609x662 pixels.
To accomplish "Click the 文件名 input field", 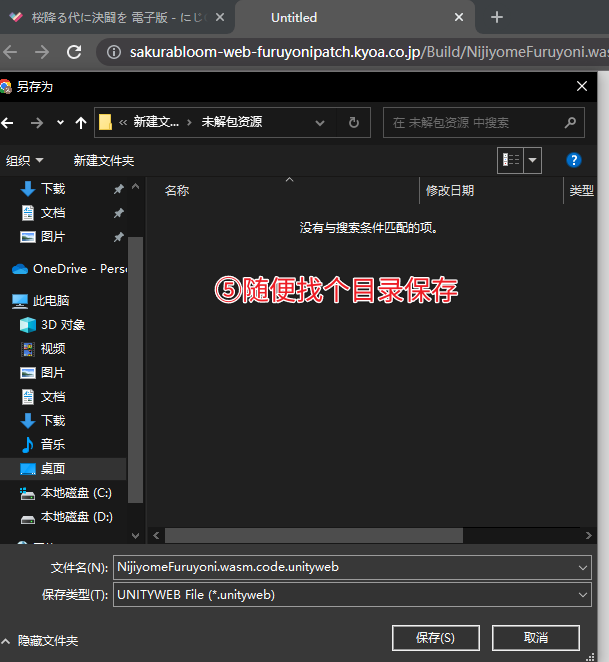I will coord(352,567).
